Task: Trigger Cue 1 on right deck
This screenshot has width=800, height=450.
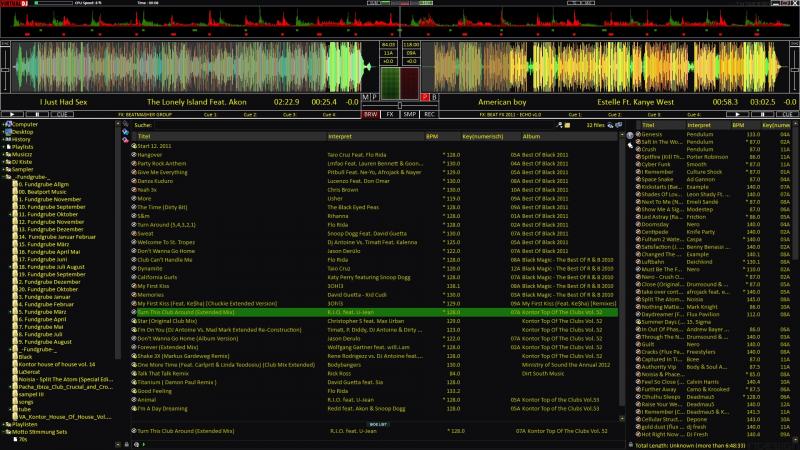Action: (575, 115)
